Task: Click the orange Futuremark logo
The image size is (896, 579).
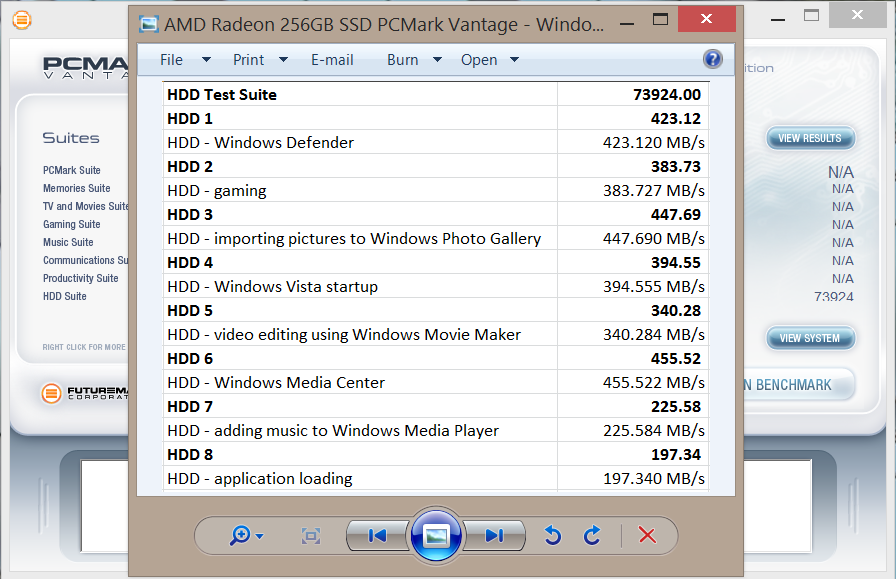Action: pyautogui.click(x=52, y=393)
